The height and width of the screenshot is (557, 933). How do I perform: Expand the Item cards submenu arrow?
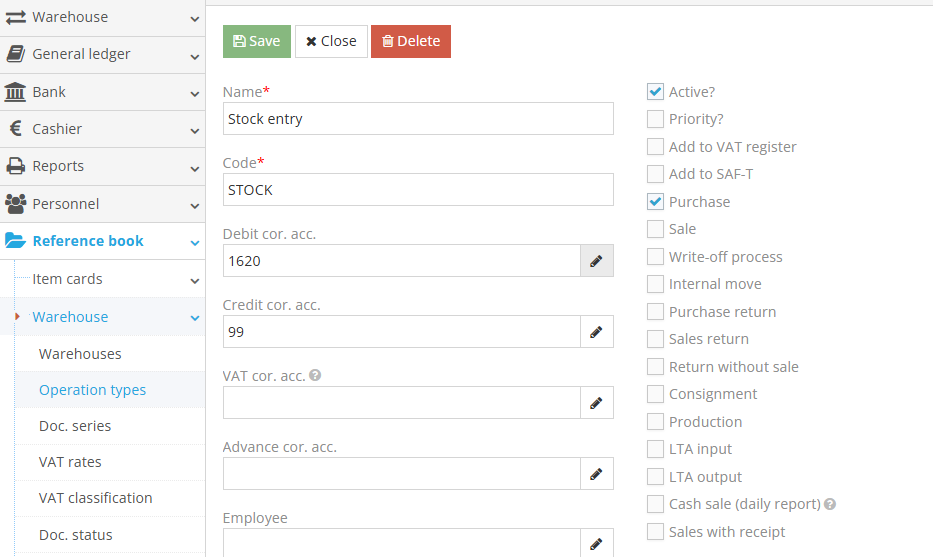[x=194, y=281]
